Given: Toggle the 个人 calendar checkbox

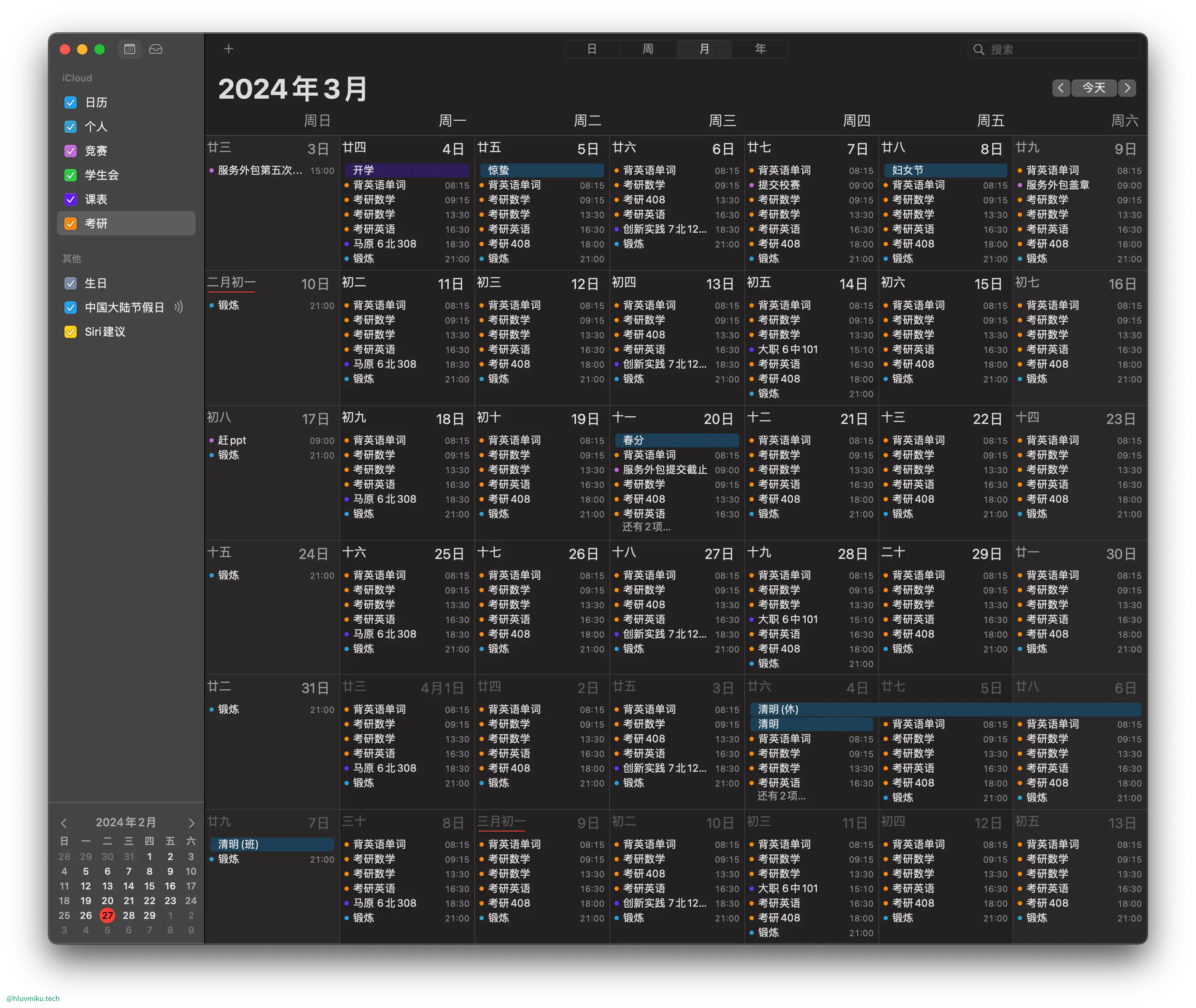Looking at the screenshot, I should (71, 127).
